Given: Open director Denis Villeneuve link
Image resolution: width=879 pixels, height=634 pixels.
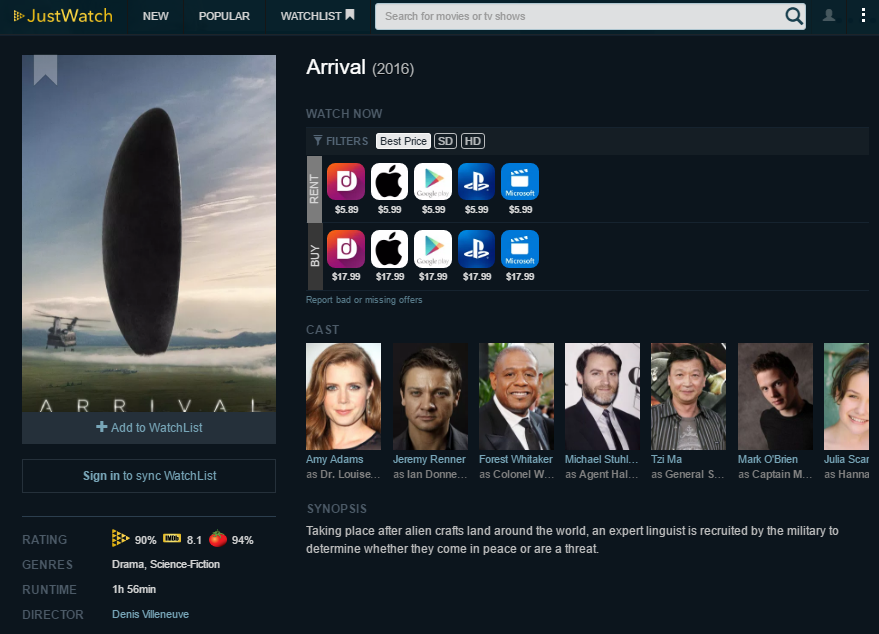Looking at the screenshot, I should (x=150, y=614).
